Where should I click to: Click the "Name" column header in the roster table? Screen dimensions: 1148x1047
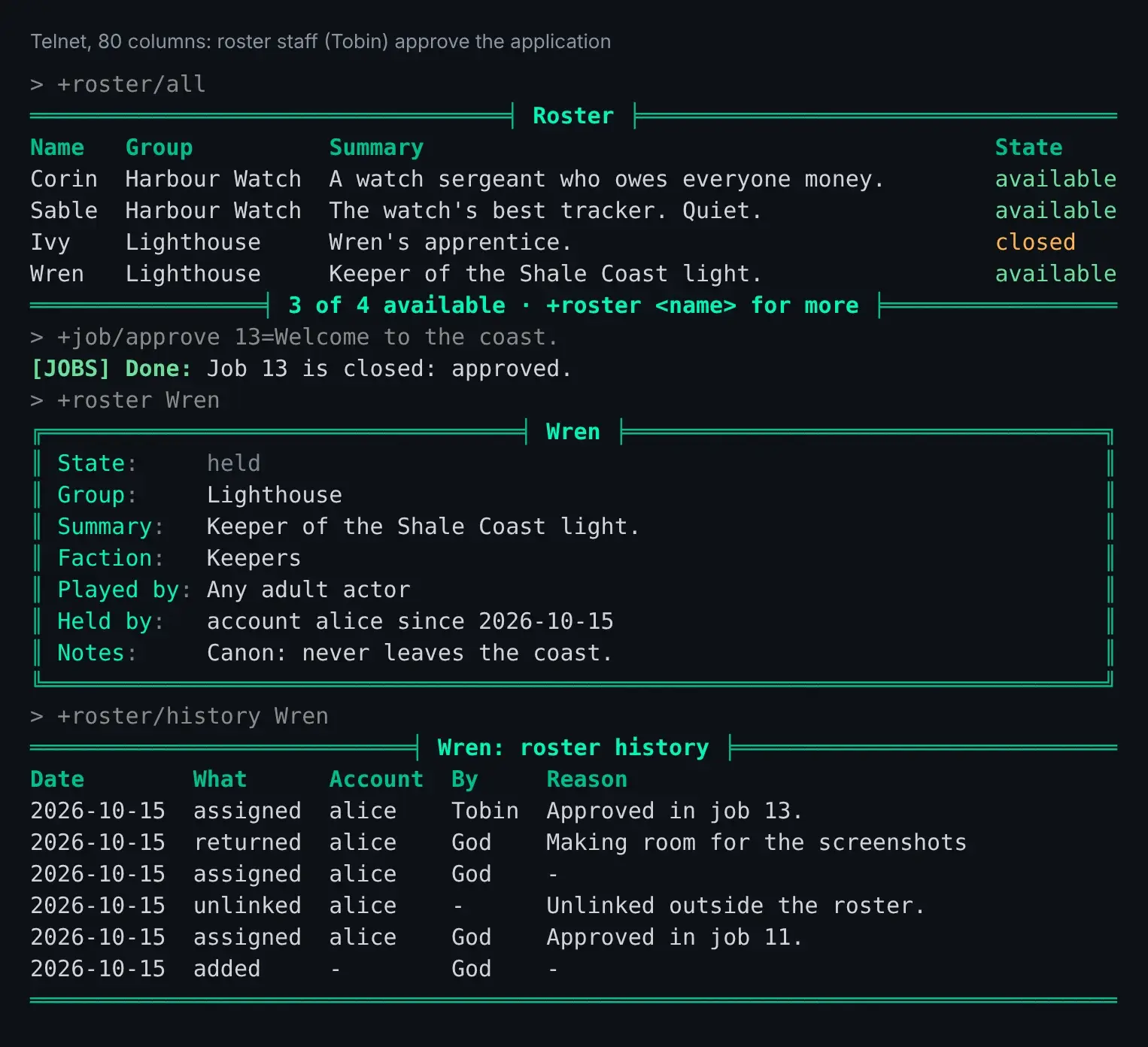(57, 147)
